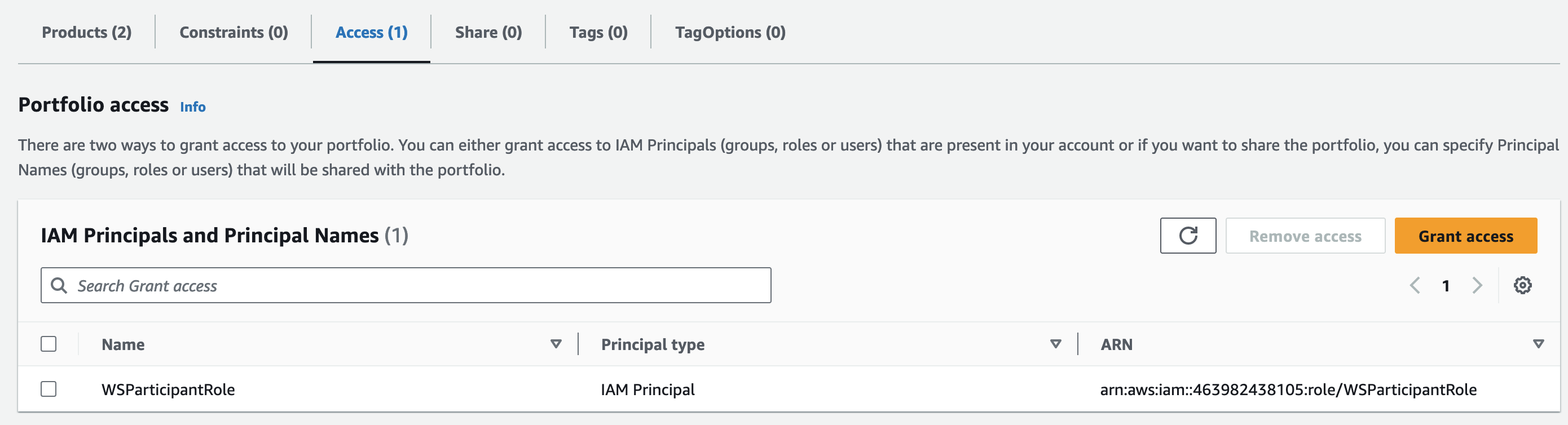Open the Share (0) tab
This screenshot has width=1568, height=425.
tap(488, 32)
